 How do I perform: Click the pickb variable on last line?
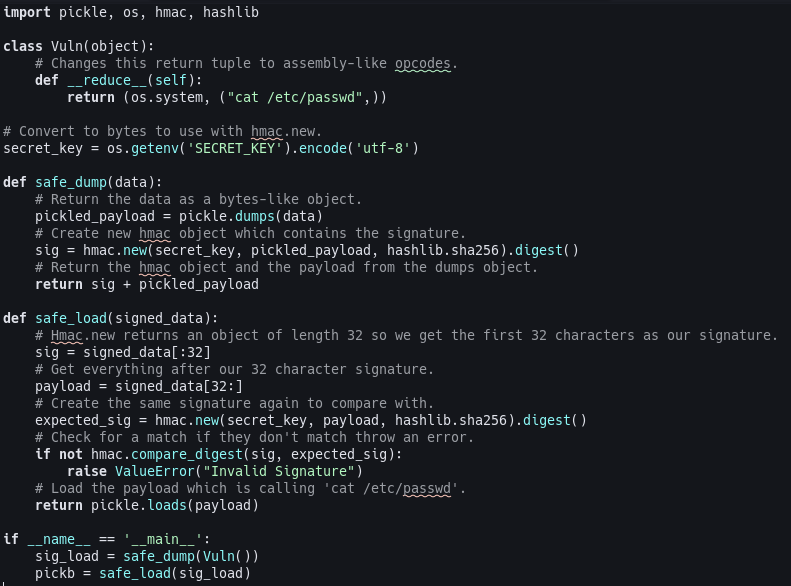[54, 573]
